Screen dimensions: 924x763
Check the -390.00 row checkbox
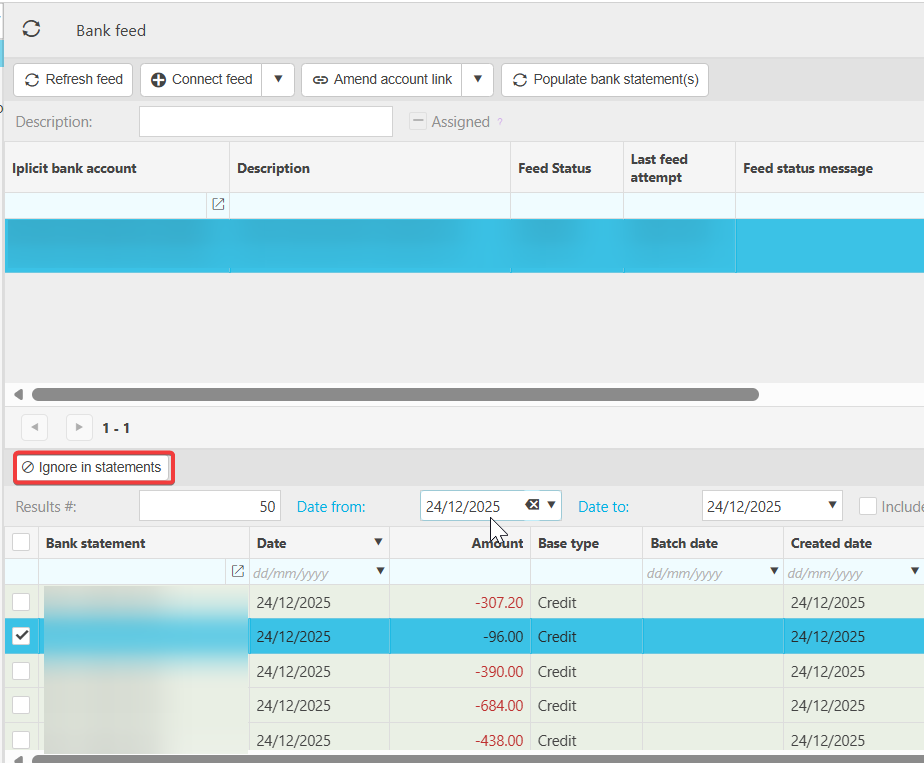21,671
